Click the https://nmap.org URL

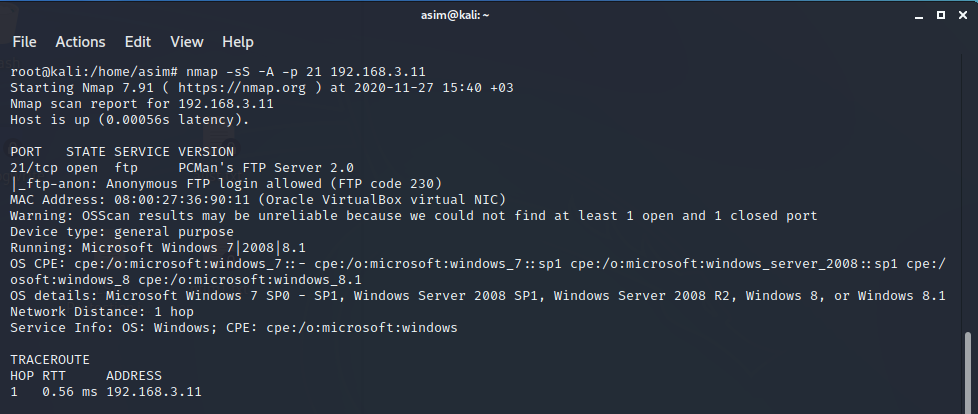(242, 88)
